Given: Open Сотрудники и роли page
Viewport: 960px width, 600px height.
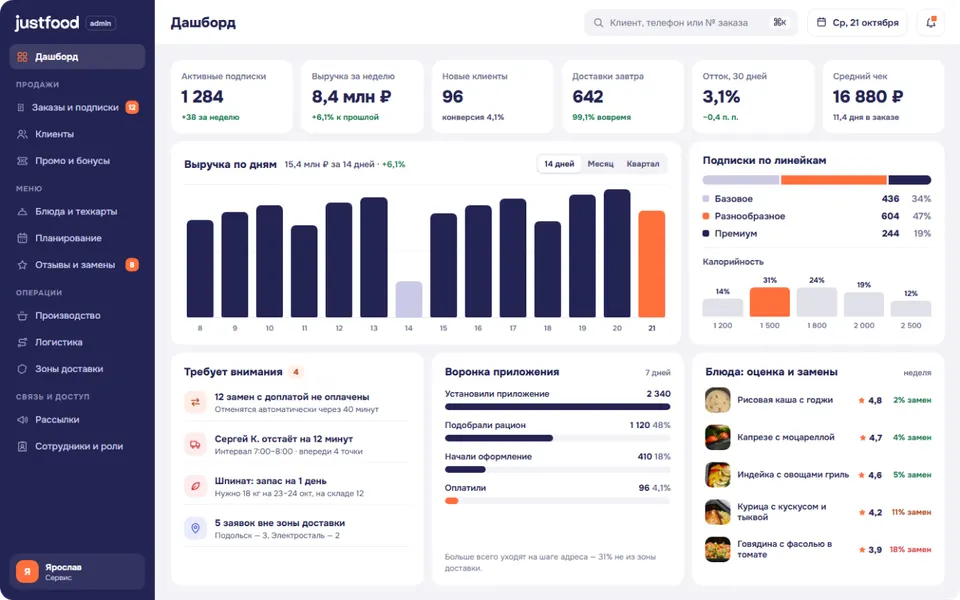Looking at the screenshot, I should coord(77,447).
